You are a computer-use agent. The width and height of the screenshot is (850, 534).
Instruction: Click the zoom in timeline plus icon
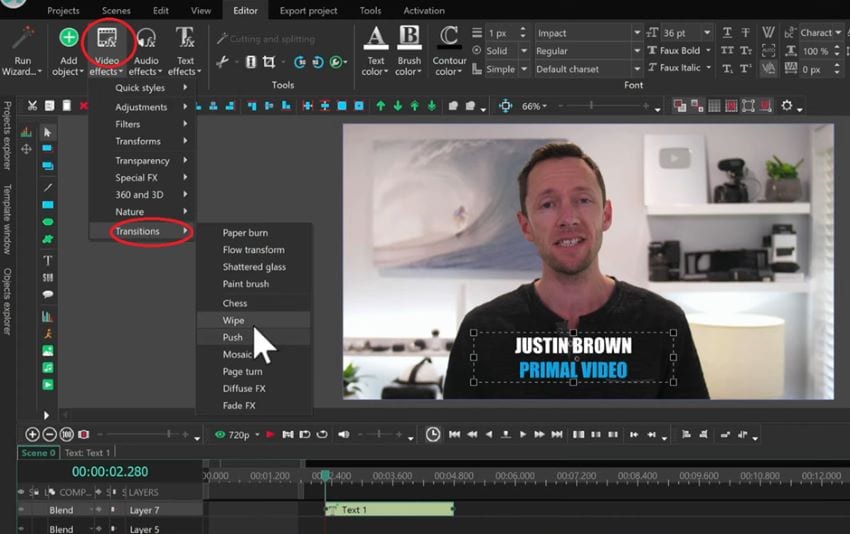click(x=32, y=434)
